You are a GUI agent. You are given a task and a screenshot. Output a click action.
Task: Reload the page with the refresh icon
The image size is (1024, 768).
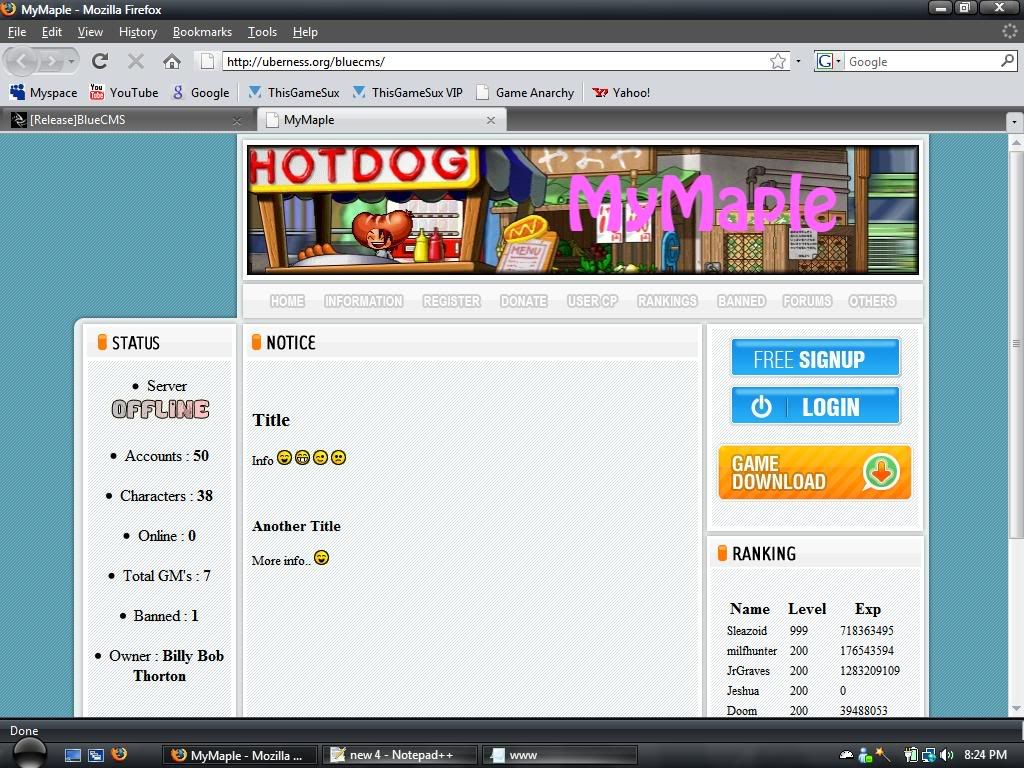click(99, 61)
